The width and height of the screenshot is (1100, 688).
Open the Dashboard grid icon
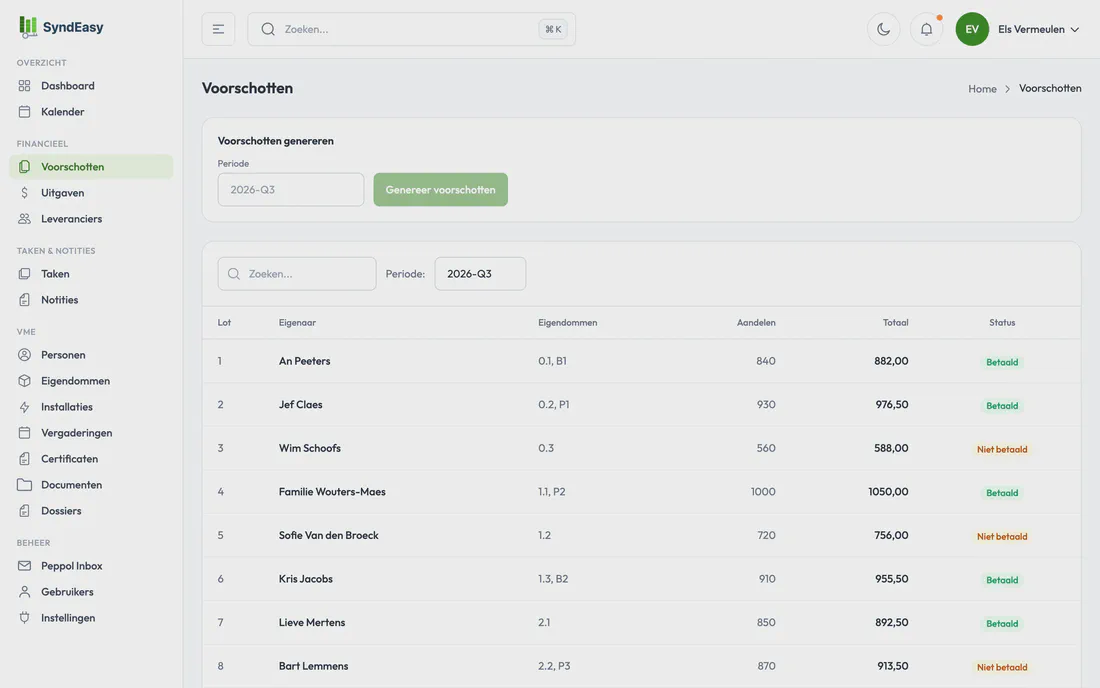(x=25, y=86)
